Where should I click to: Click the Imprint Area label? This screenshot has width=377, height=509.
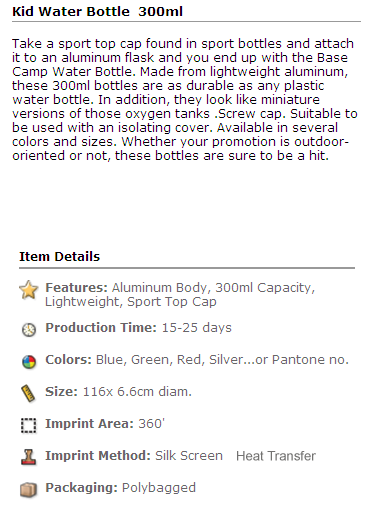tap(89, 423)
